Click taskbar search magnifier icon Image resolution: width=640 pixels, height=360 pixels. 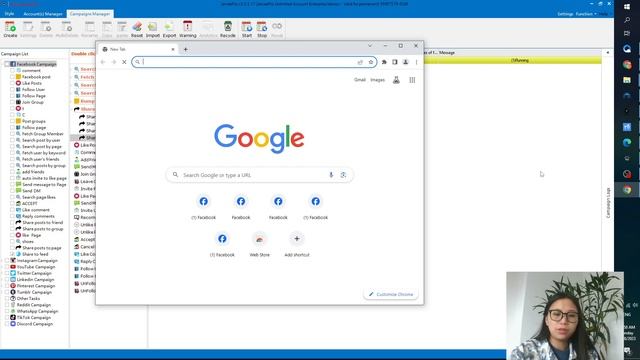click(627, 20)
